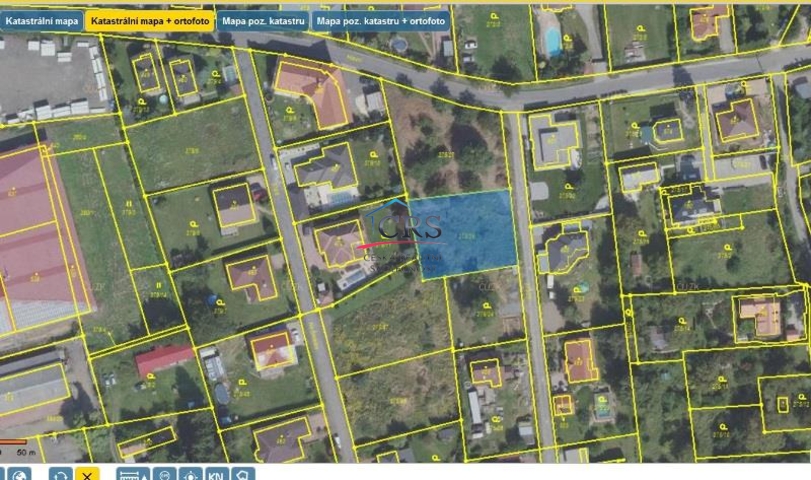Screen dimensions: 811x480
Task: Click the globe icon in bottom toolbar
Action: 21,474
